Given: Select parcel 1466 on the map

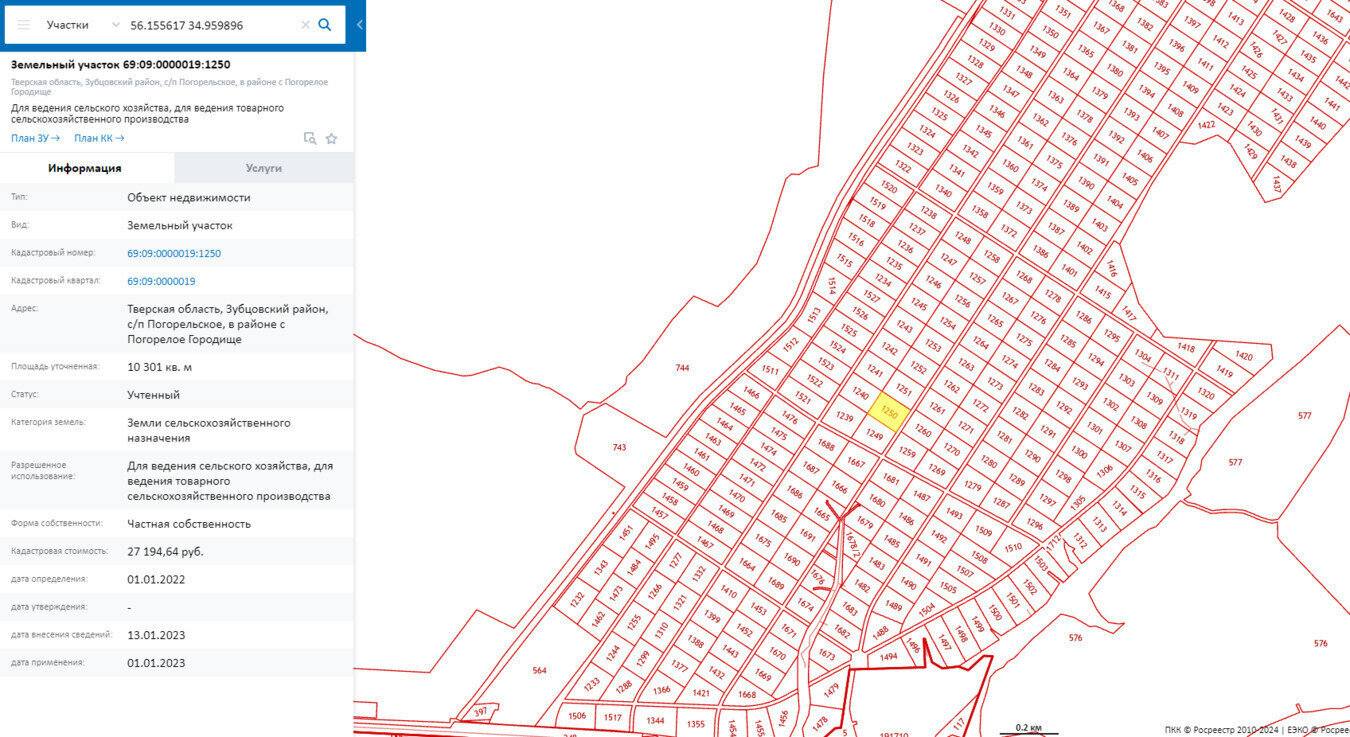Looking at the screenshot, I should click(x=751, y=394).
